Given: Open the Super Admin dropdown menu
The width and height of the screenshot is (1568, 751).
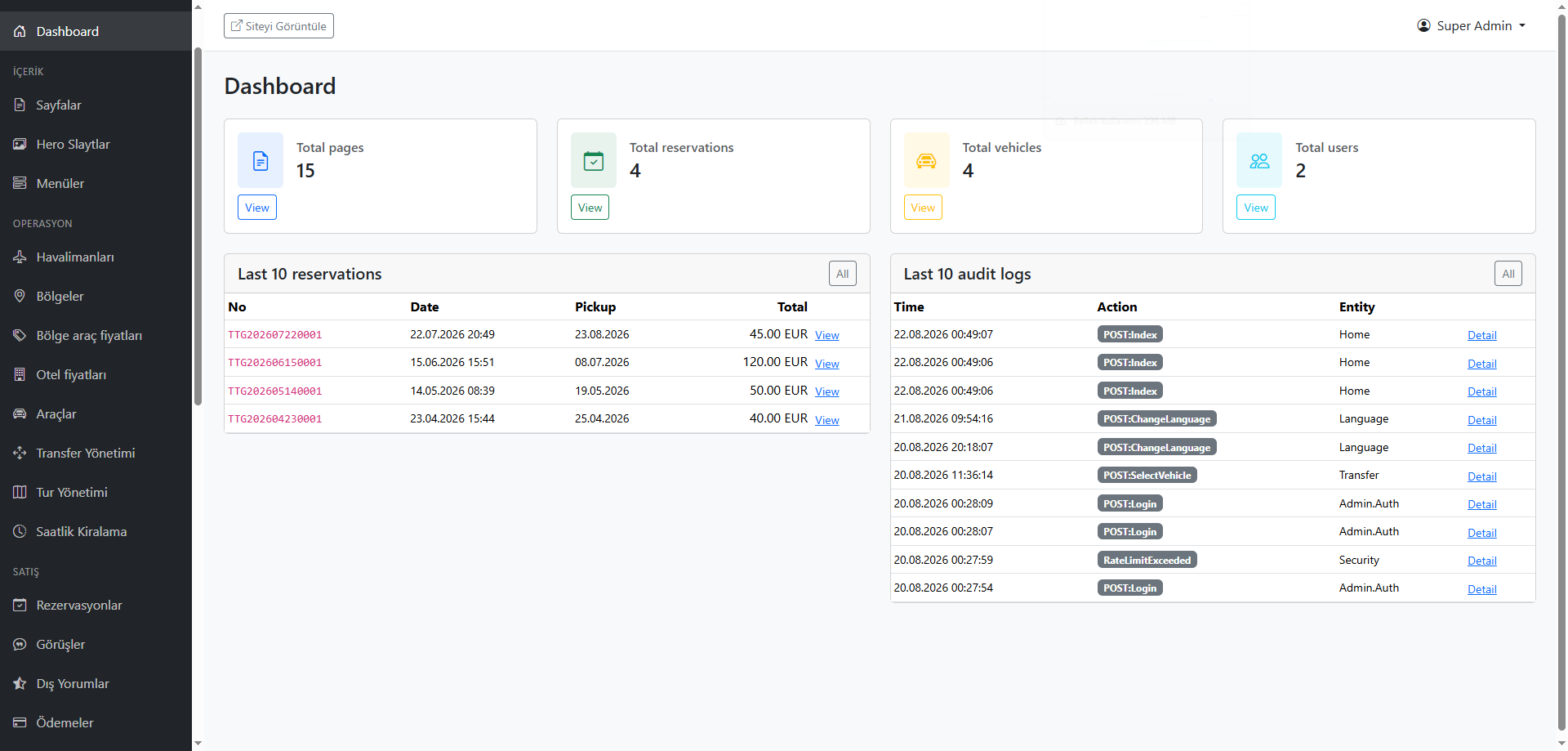Looking at the screenshot, I should pos(1471,26).
